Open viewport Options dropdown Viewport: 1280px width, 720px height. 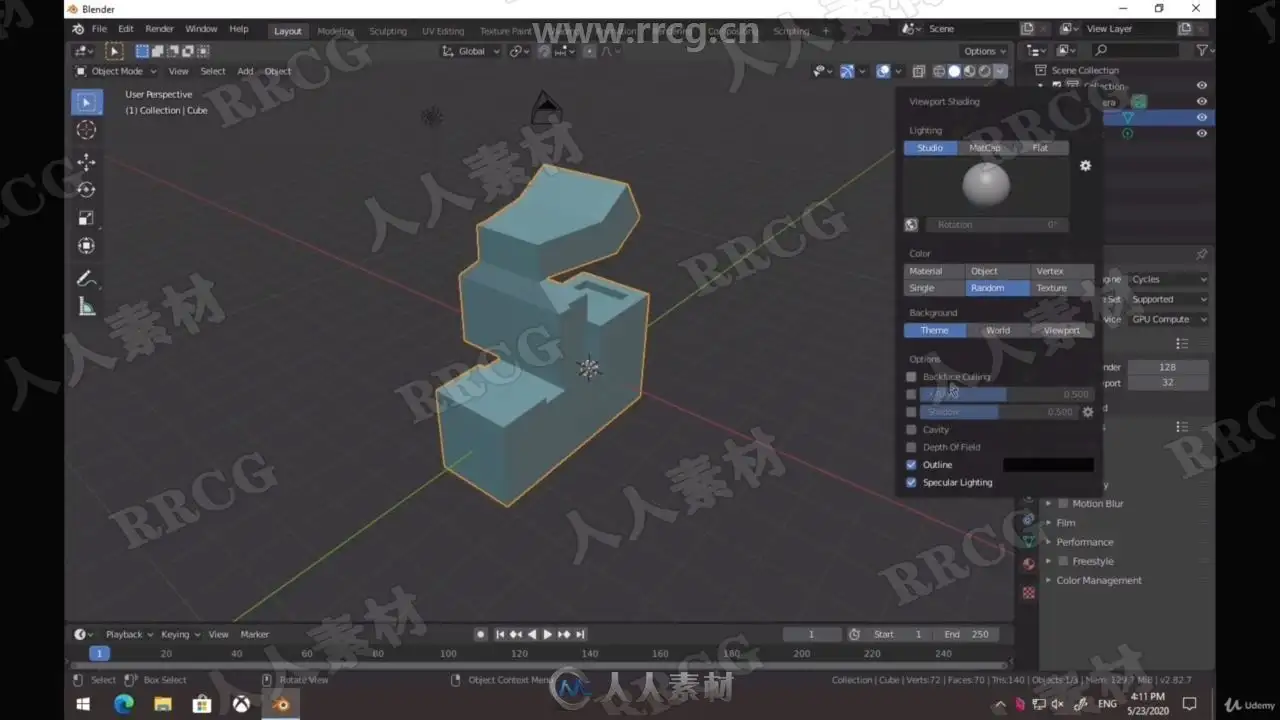click(x=985, y=51)
